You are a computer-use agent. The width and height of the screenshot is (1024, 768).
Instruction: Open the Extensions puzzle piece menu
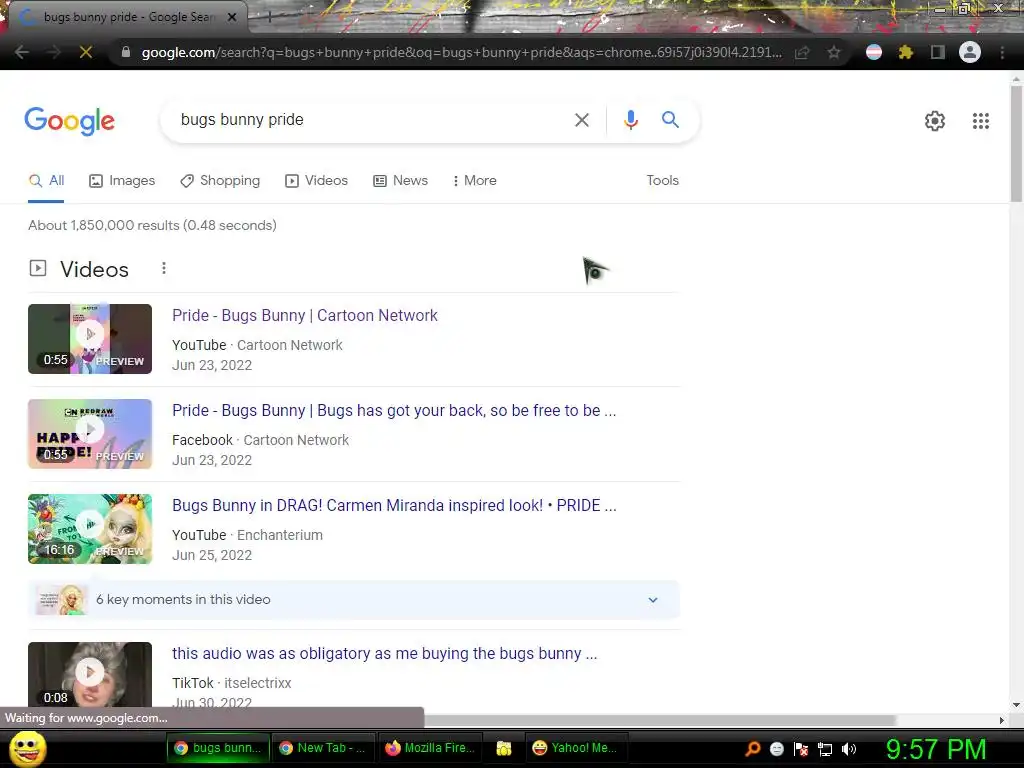[906, 52]
